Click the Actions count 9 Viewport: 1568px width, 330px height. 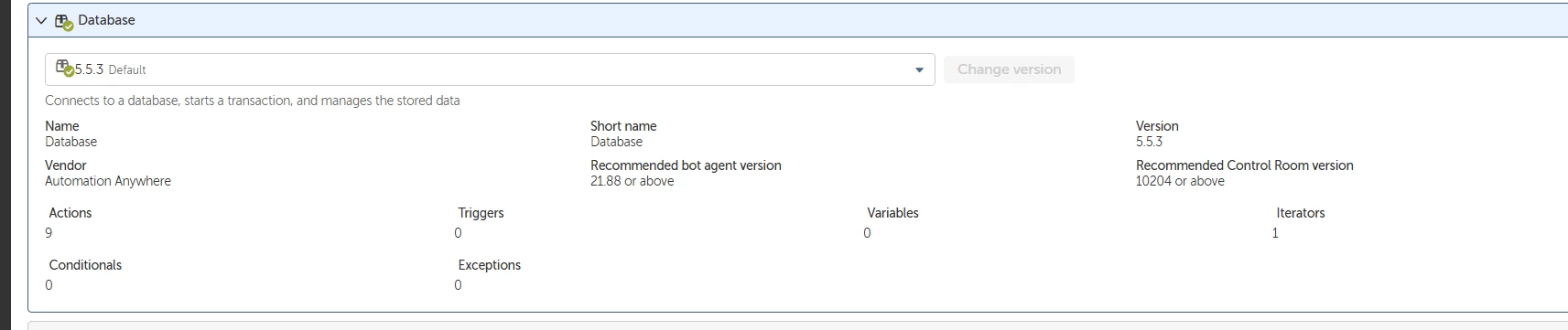tap(49, 233)
